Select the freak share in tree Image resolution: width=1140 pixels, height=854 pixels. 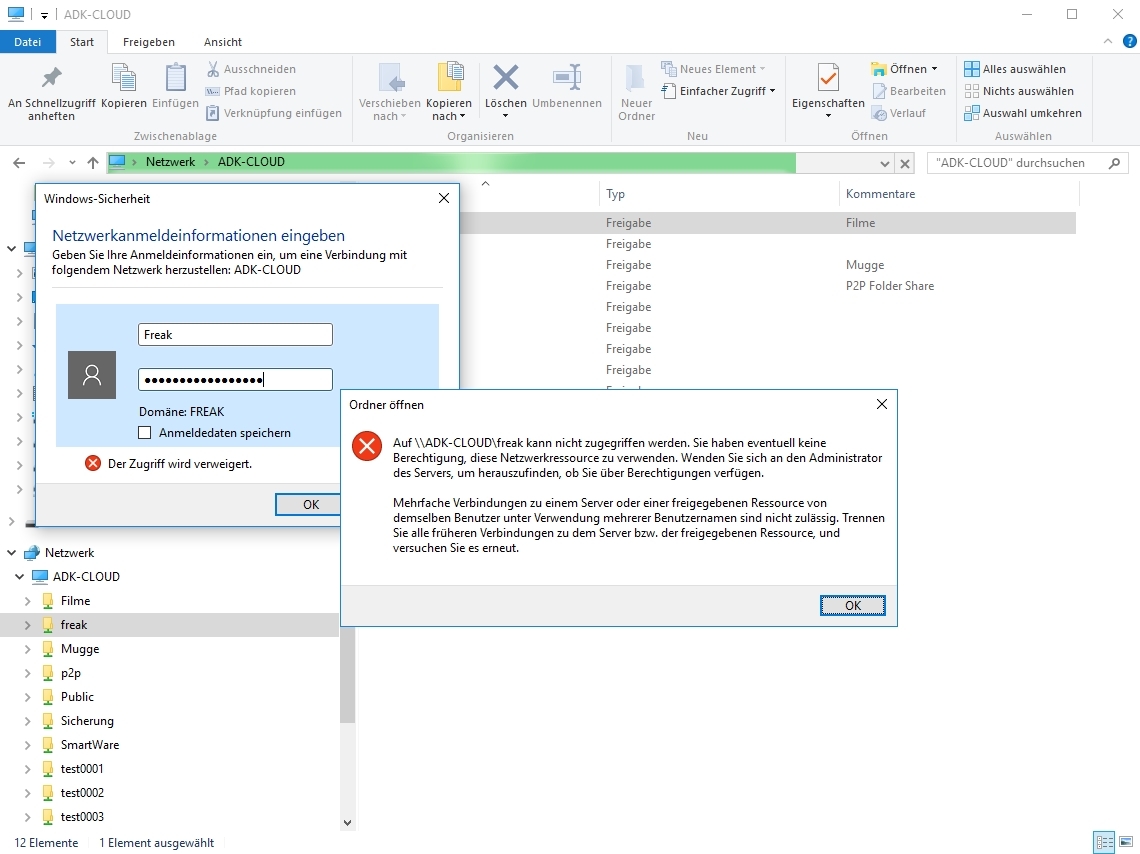[73, 624]
